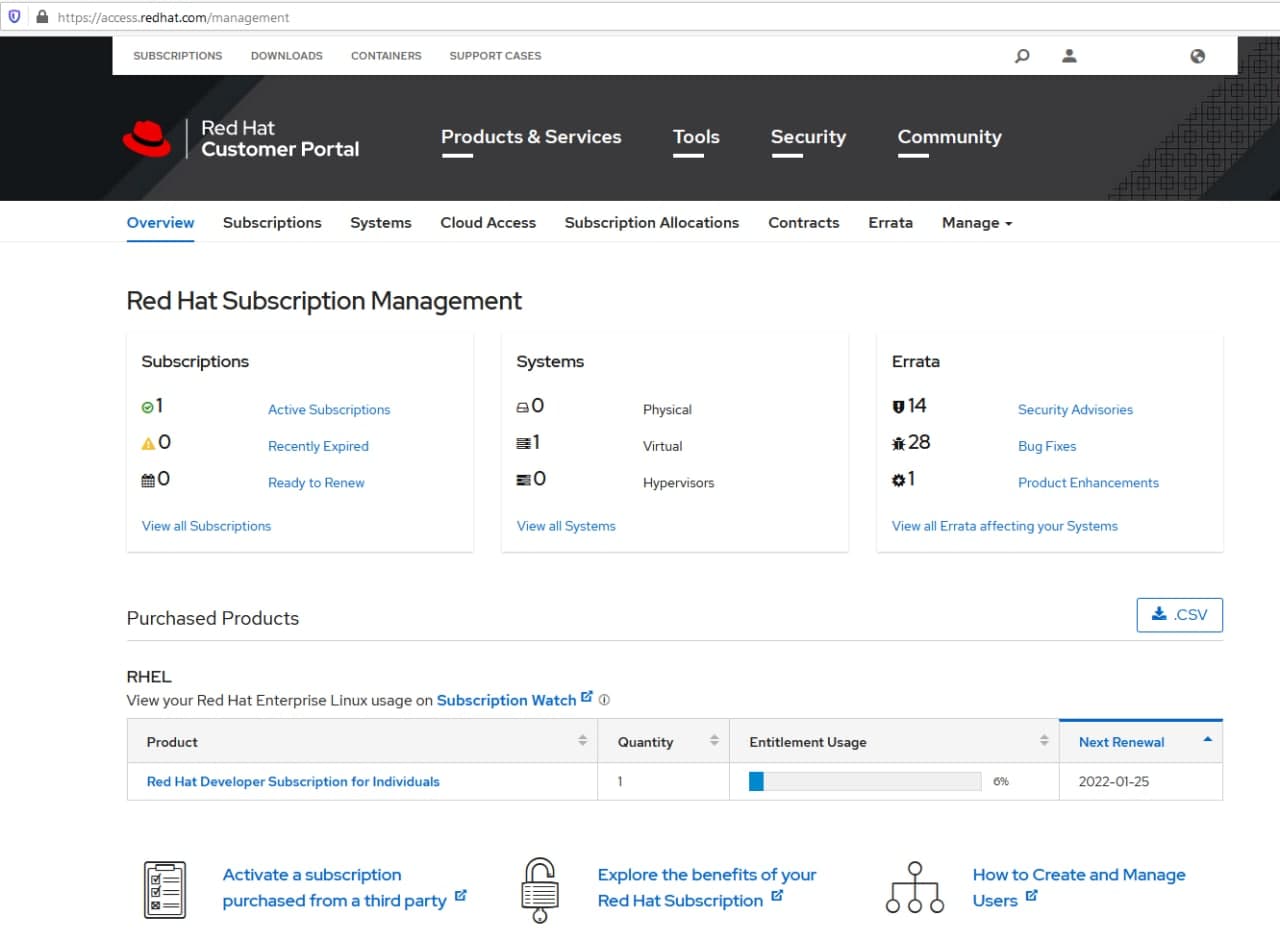The width and height of the screenshot is (1280, 940).
Task: Click CONTAINERS in the top utility bar
Action: (386, 56)
